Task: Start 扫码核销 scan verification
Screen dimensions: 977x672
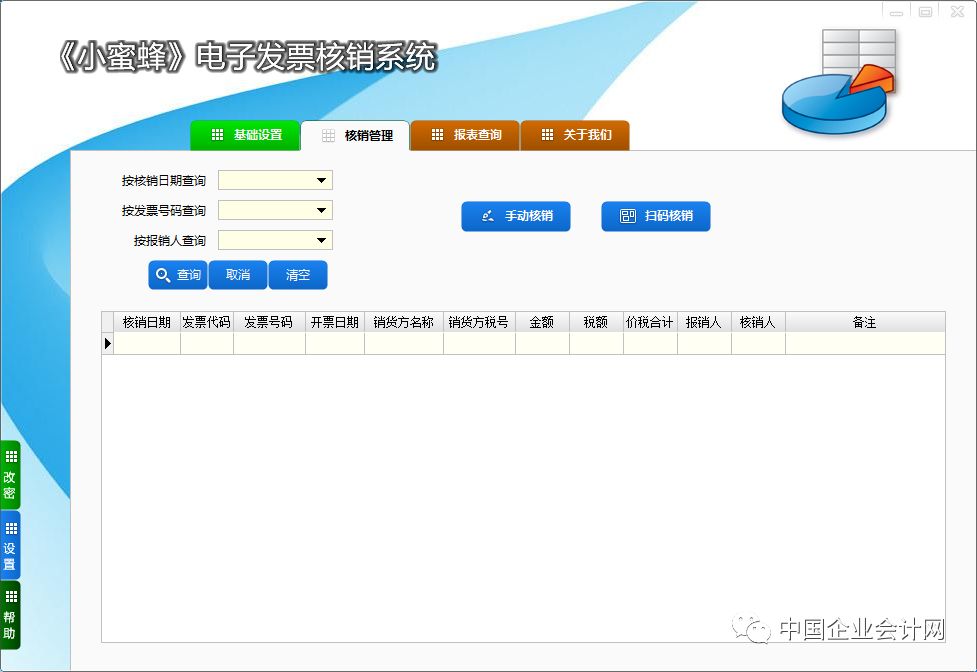Action: click(655, 216)
